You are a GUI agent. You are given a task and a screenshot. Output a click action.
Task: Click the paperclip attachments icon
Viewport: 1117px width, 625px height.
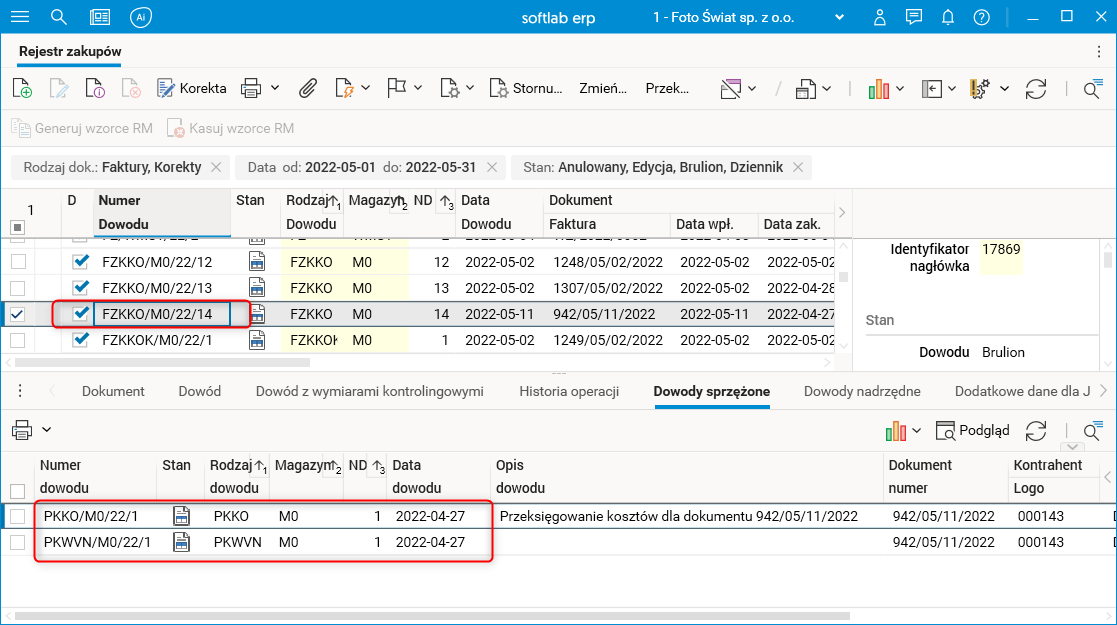pos(308,88)
